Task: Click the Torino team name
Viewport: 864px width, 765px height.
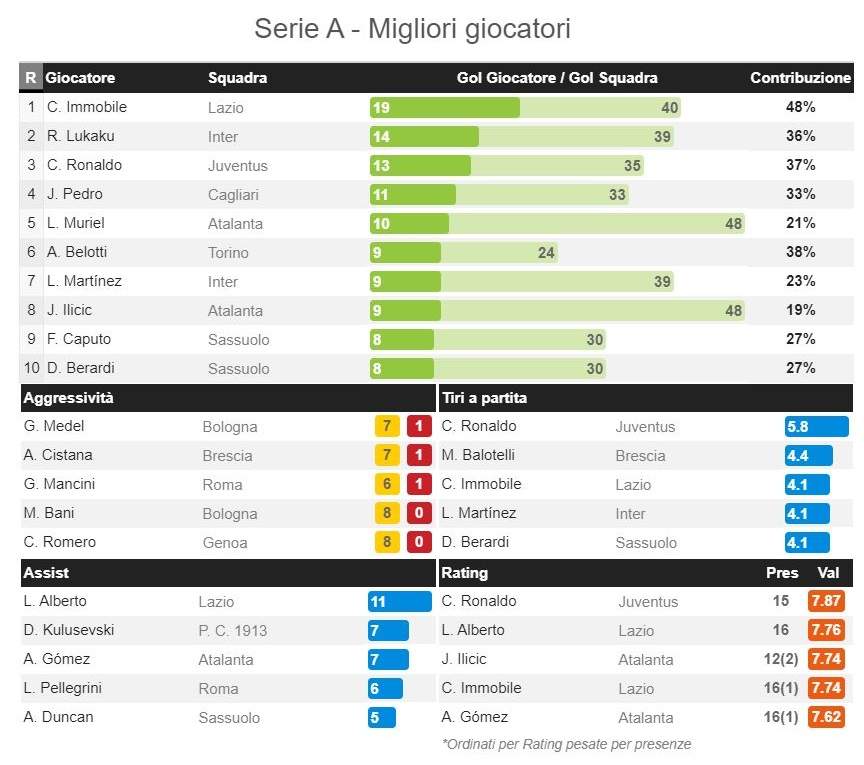Action: (228, 253)
